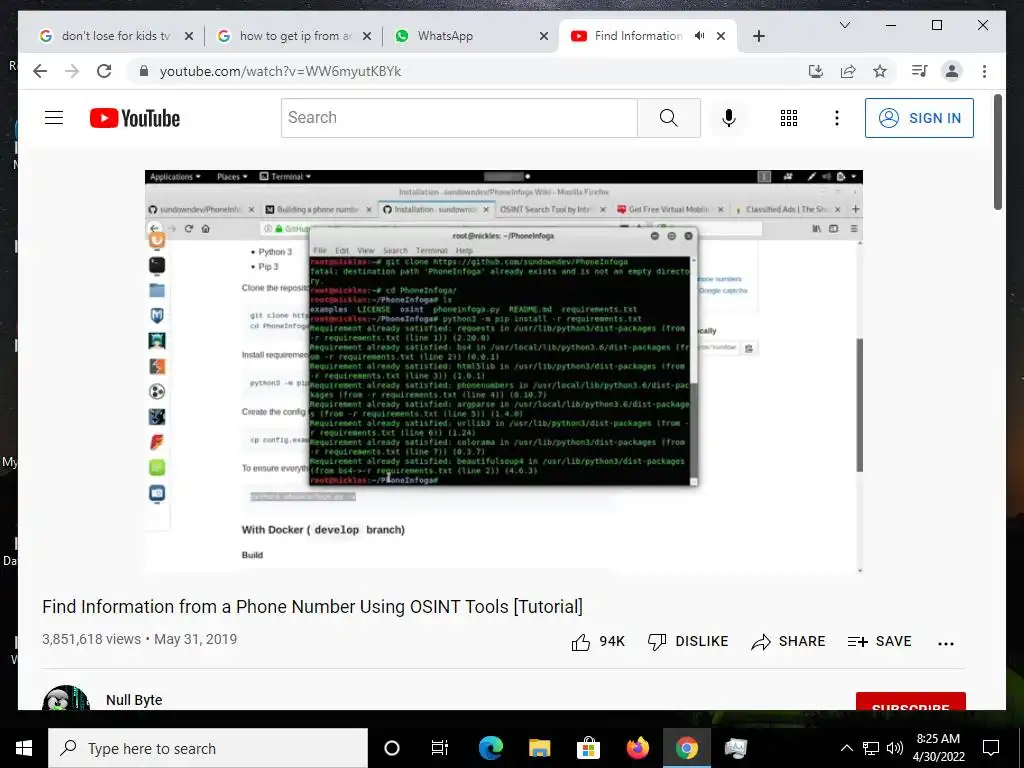
Task: Open the media control icon in toolbar
Action: (x=920, y=71)
